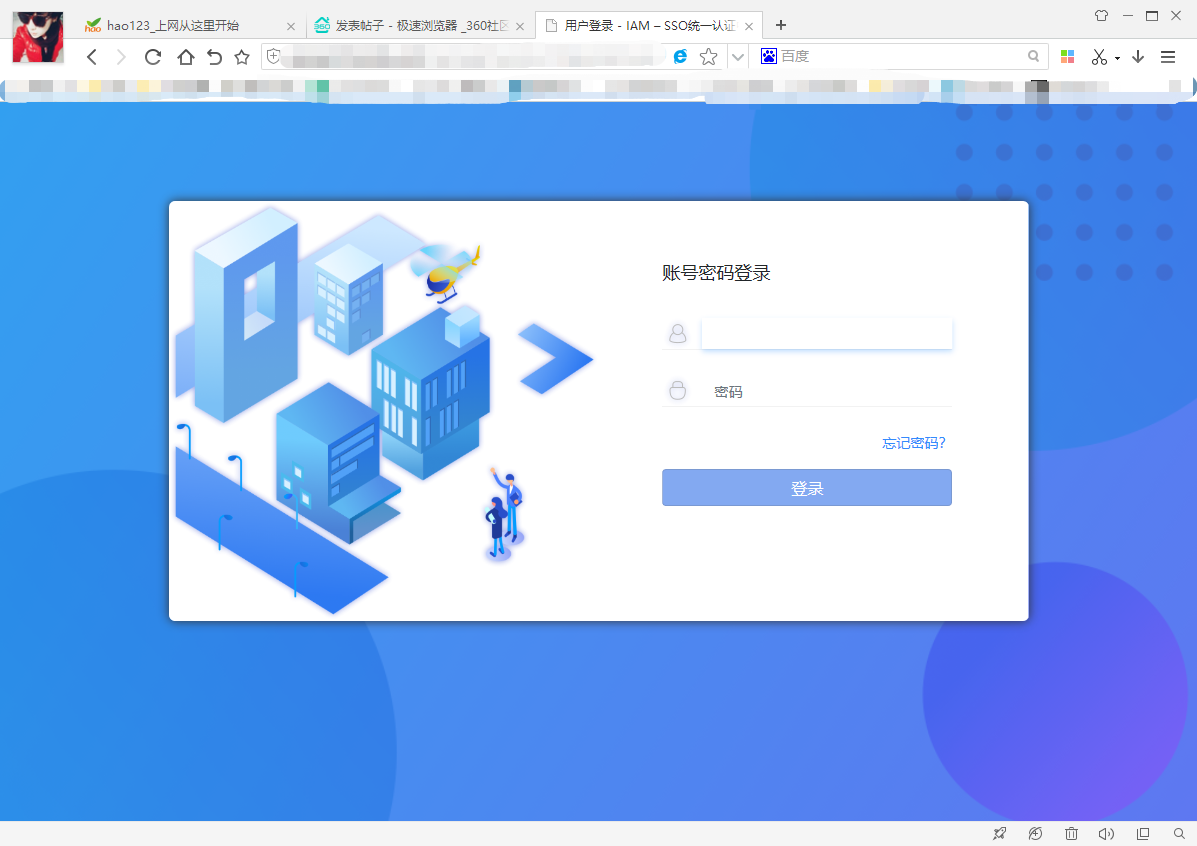Image resolution: width=1197 pixels, height=846 pixels.
Task: Close the 发表帖子 tab
Action: tap(520, 26)
